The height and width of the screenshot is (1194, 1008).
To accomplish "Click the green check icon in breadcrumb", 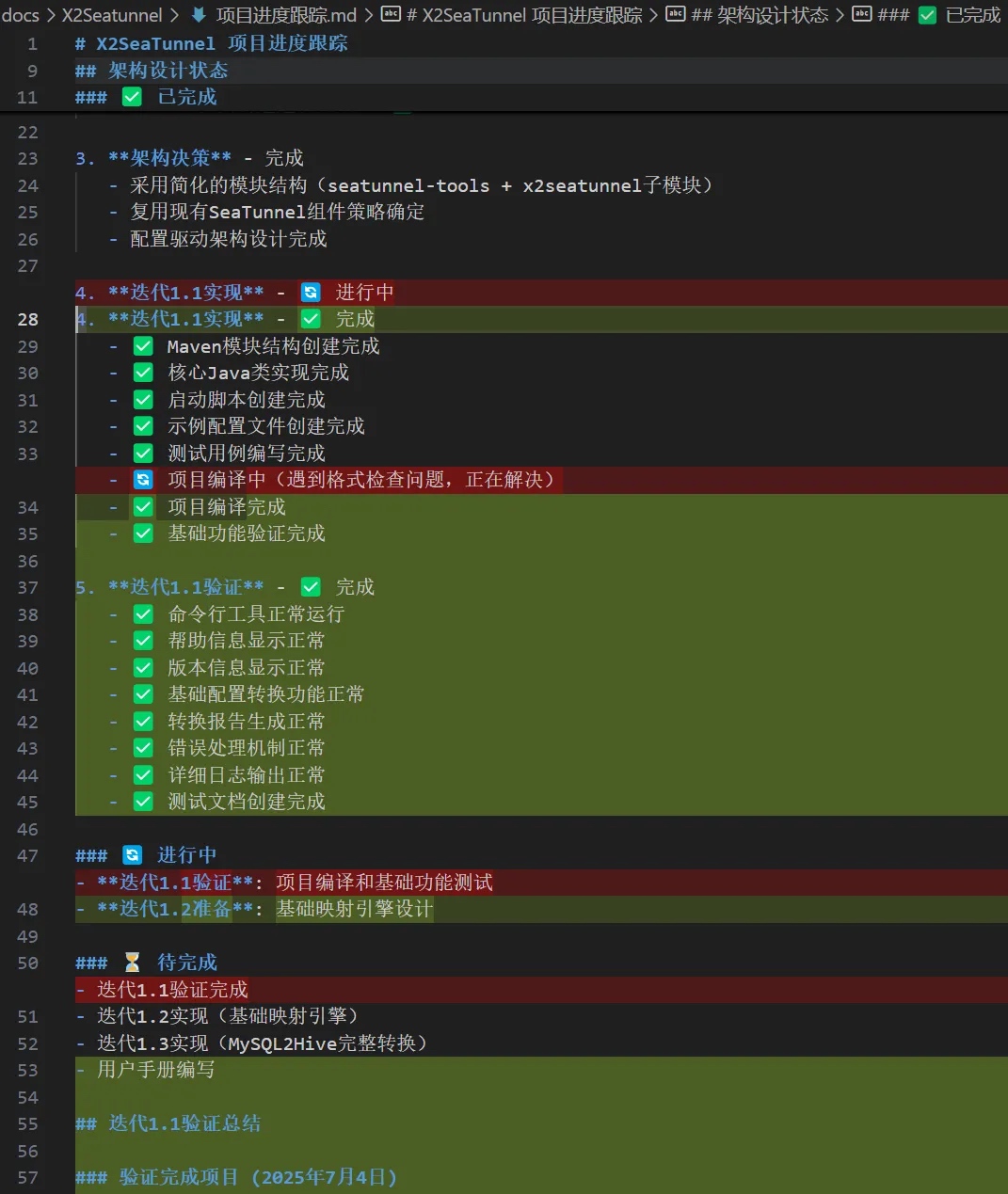I will pyautogui.click(x=927, y=15).
